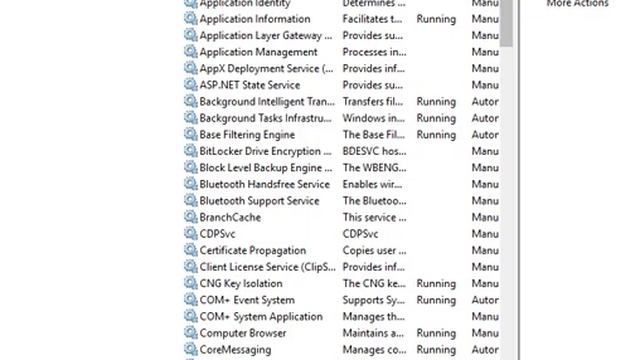Click the Block Level Backup Engine icon
This screenshot has height=360, width=640.
(x=191, y=167)
